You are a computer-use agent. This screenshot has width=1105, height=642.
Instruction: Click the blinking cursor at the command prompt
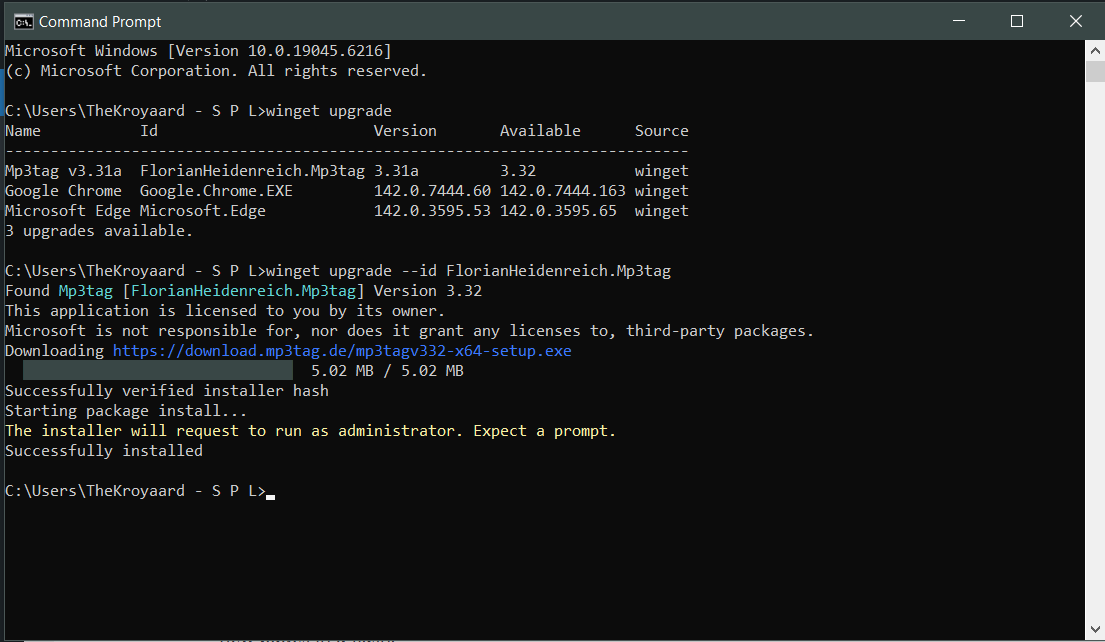pos(271,493)
